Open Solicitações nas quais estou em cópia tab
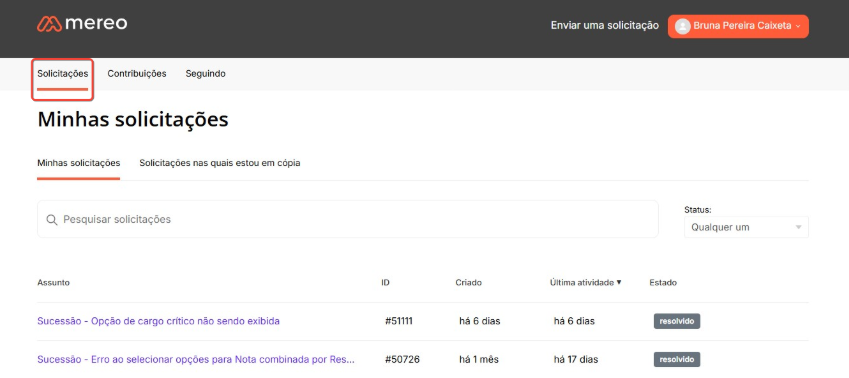 click(x=220, y=163)
